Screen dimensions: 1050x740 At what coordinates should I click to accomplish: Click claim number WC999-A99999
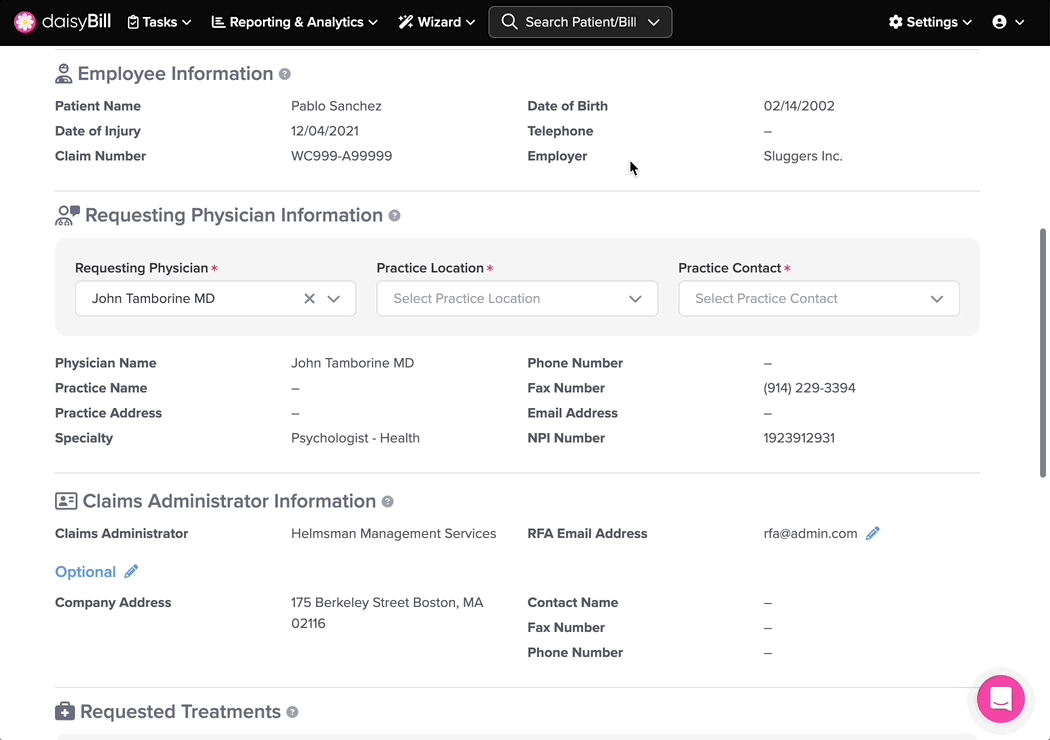342,156
